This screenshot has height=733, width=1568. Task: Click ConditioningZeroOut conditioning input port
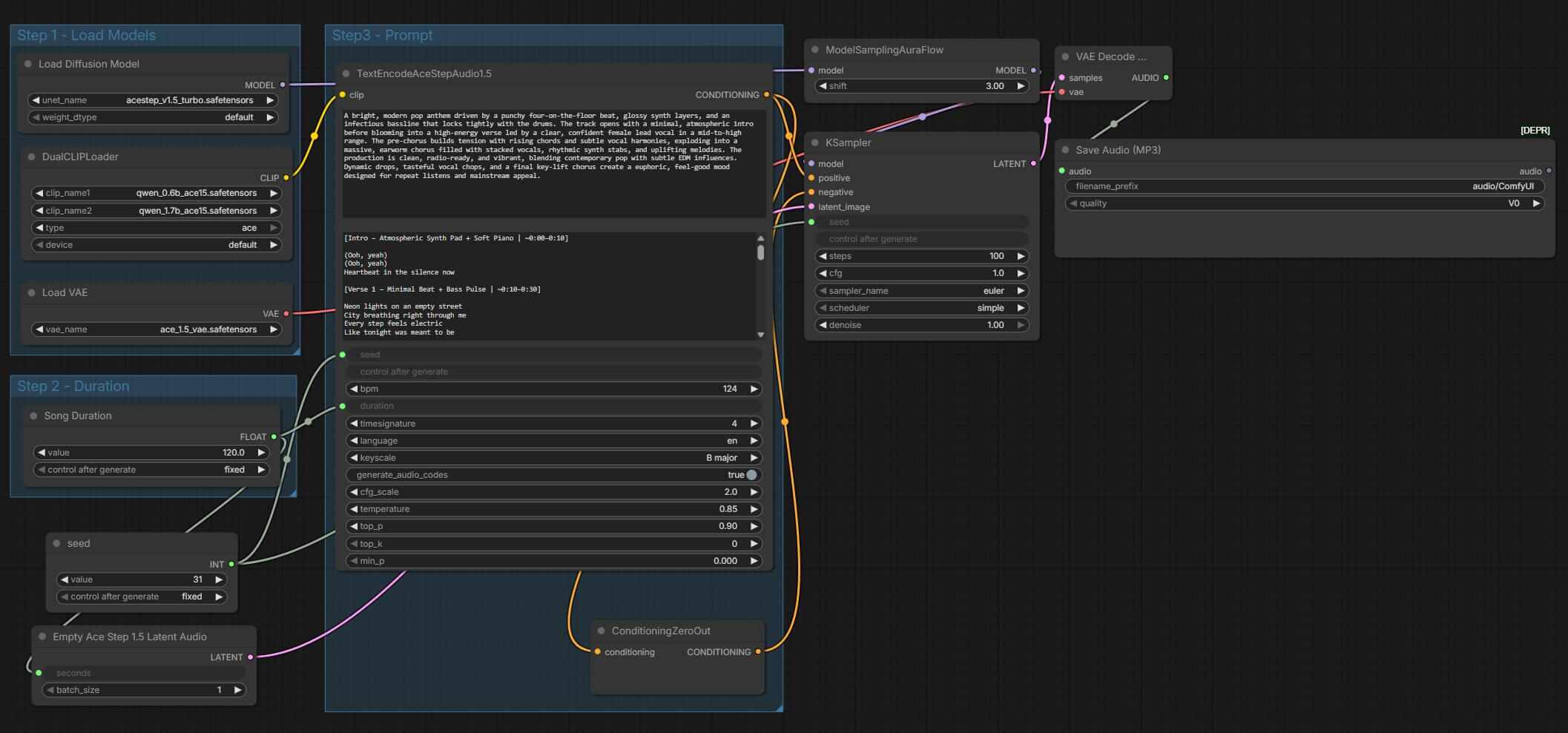pos(598,651)
